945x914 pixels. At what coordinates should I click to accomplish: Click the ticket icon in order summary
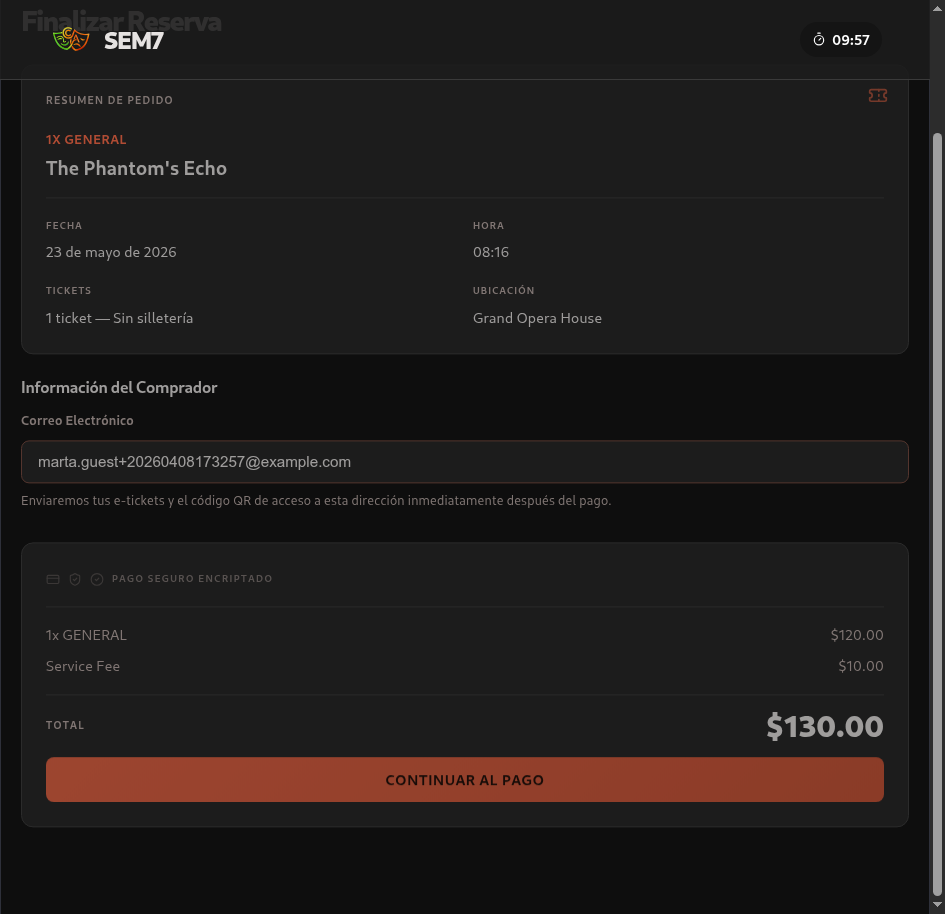click(x=877, y=96)
